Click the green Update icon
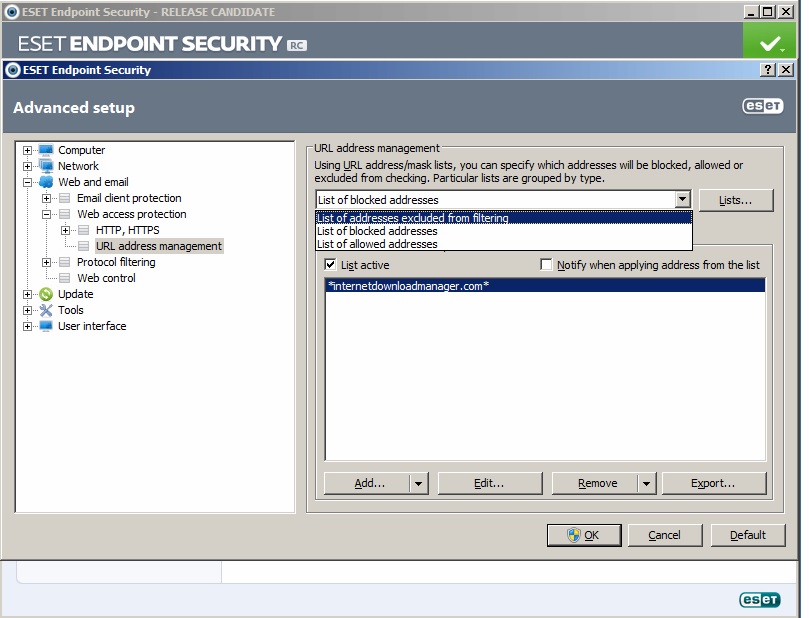Screen dimensions: 809x618 (x=46, y=294)
